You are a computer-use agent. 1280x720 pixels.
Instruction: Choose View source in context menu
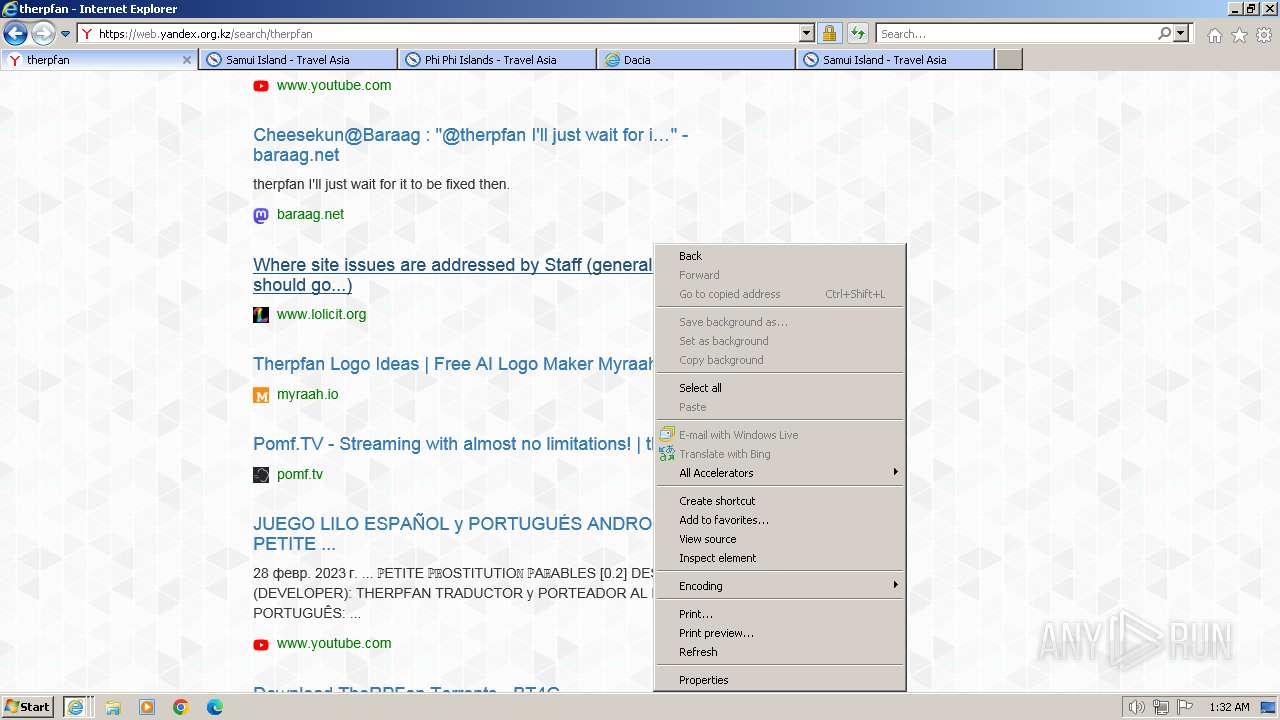click(780, 539)
